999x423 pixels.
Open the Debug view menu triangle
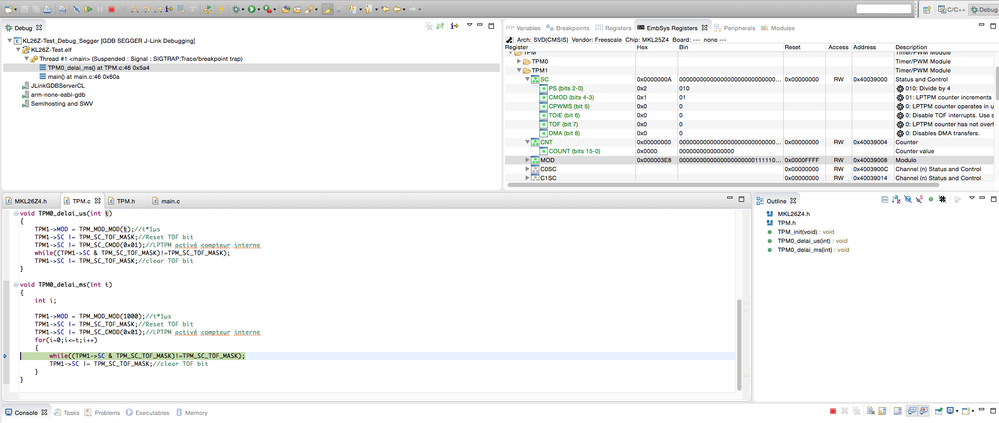(470, 25)
